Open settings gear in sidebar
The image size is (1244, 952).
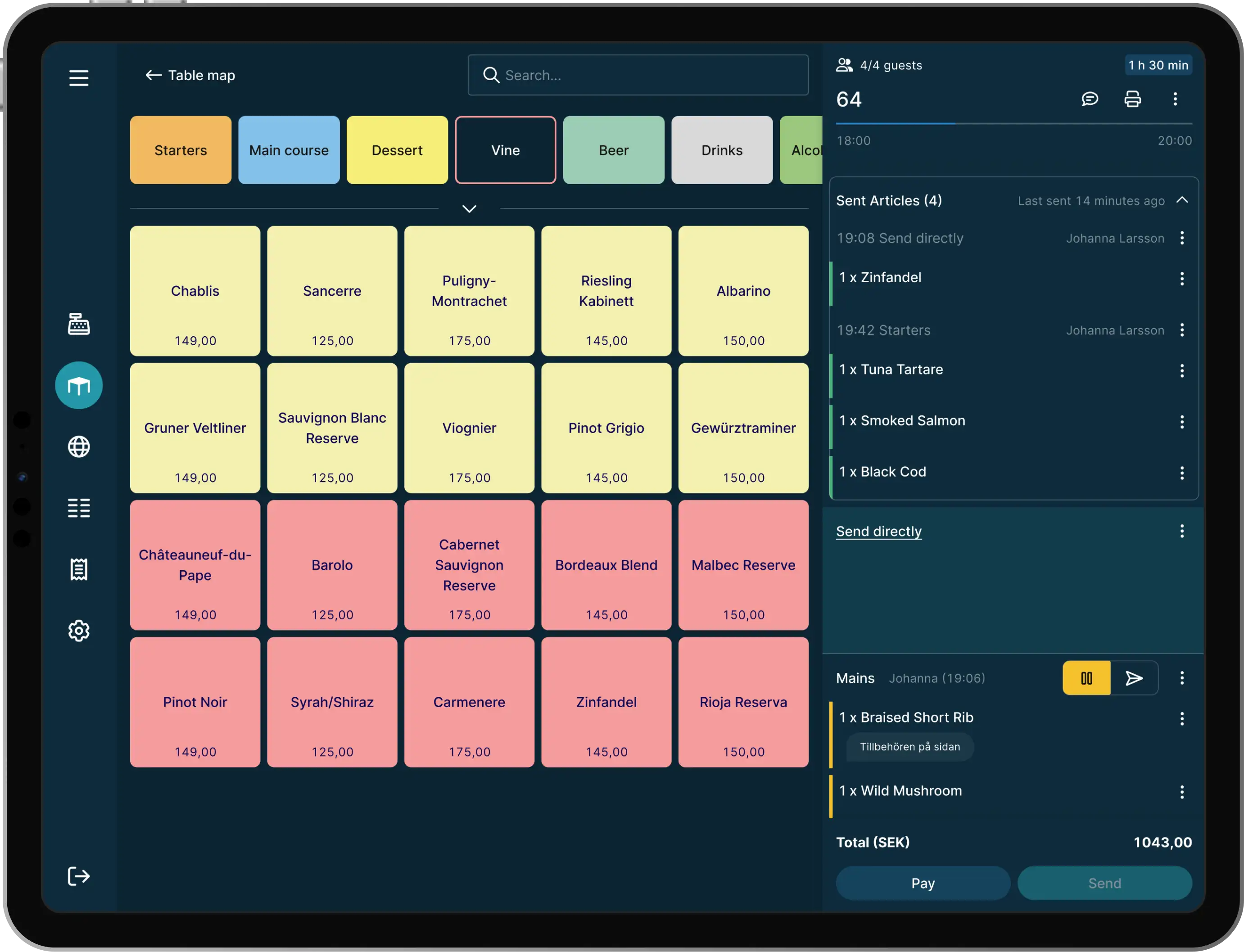(79, 630)
